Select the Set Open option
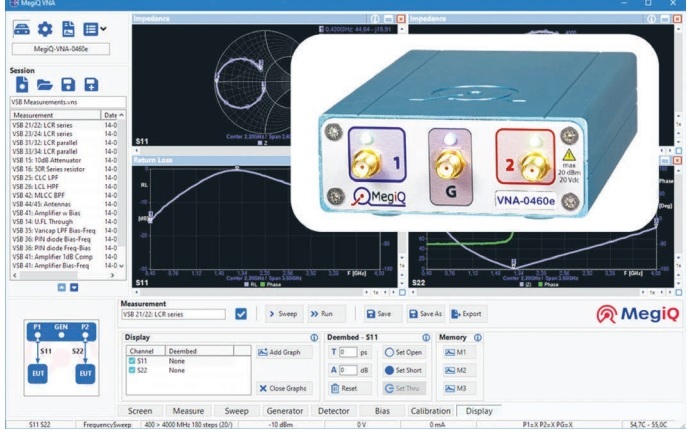The width and height of the screenshot is (692, 435). click(x=403, y=352)
